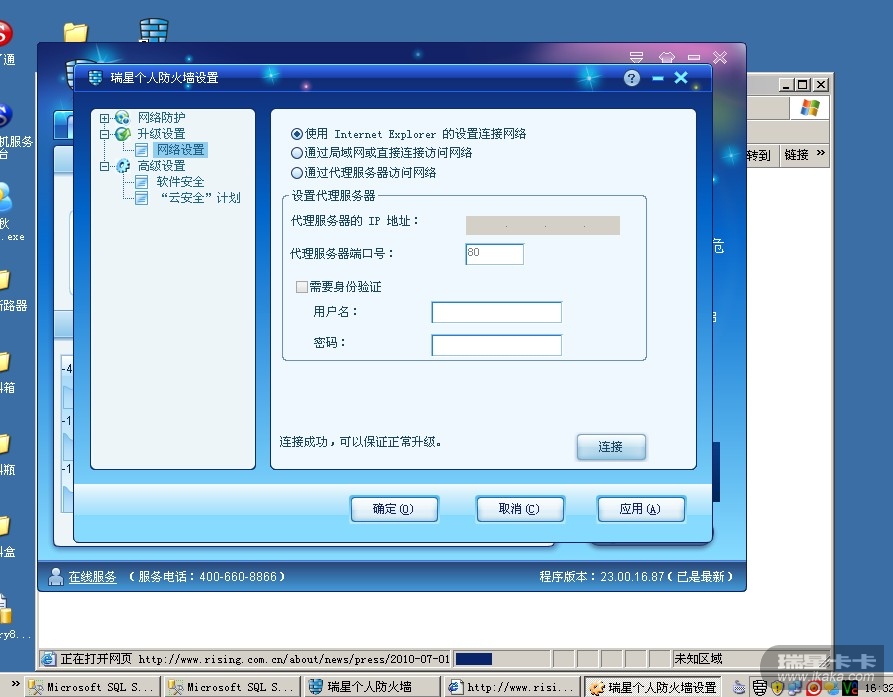Viewport: 893px width, 697px height.
Task: Select 升级设置 label in the tree
Action: pos(161,133)
